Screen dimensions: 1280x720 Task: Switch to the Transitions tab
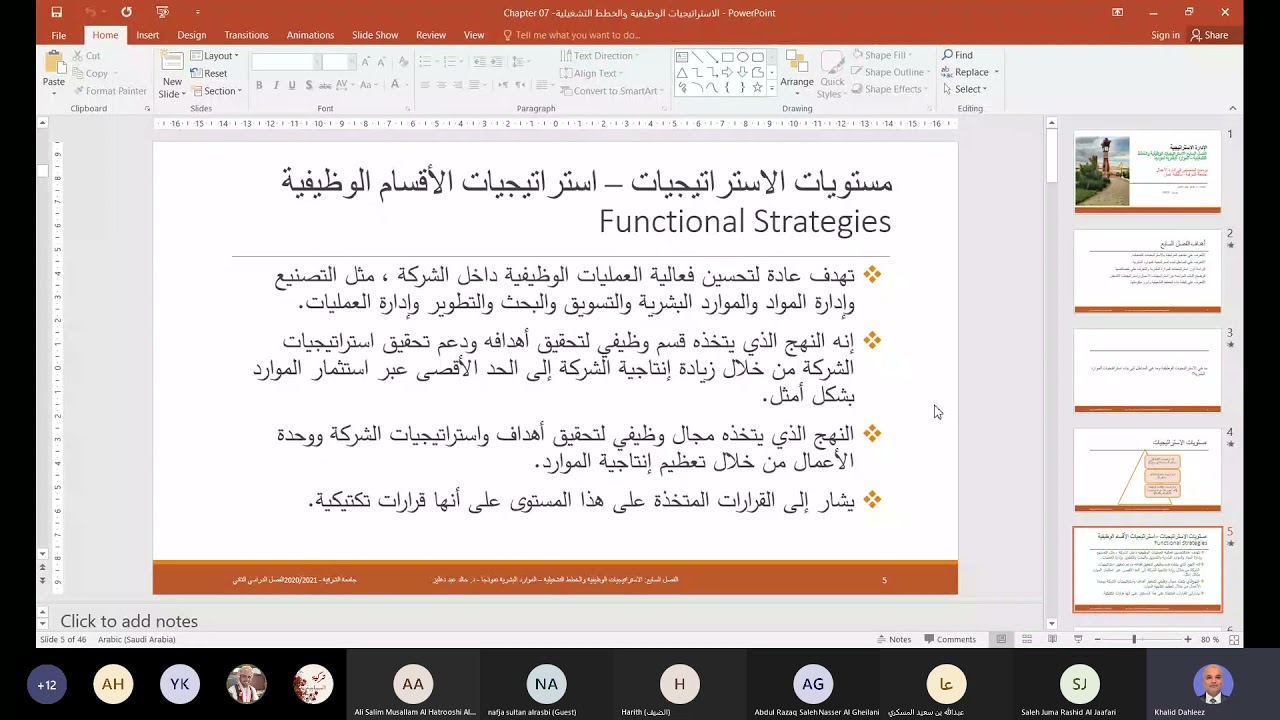(246, 35)
